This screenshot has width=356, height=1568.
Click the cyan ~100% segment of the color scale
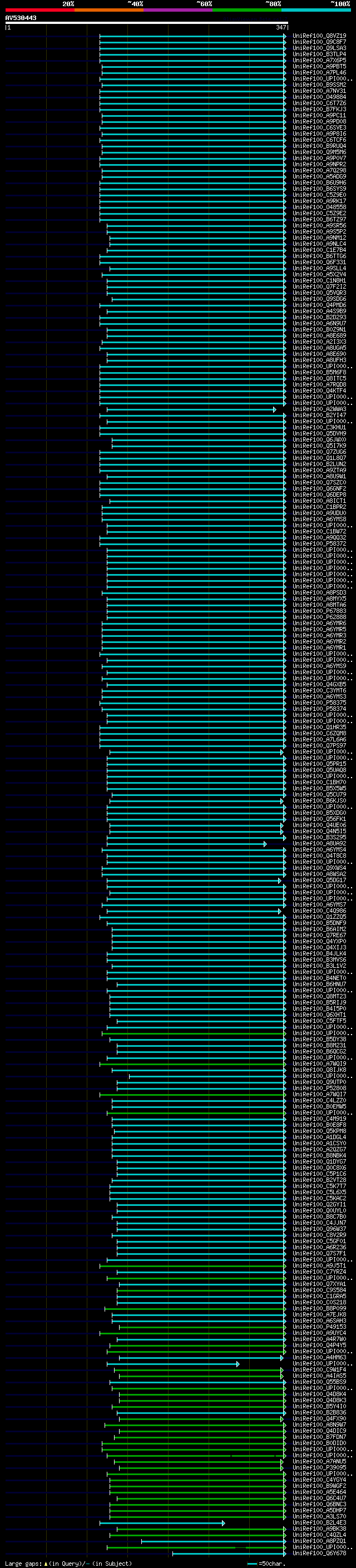(x=316, y=10)
